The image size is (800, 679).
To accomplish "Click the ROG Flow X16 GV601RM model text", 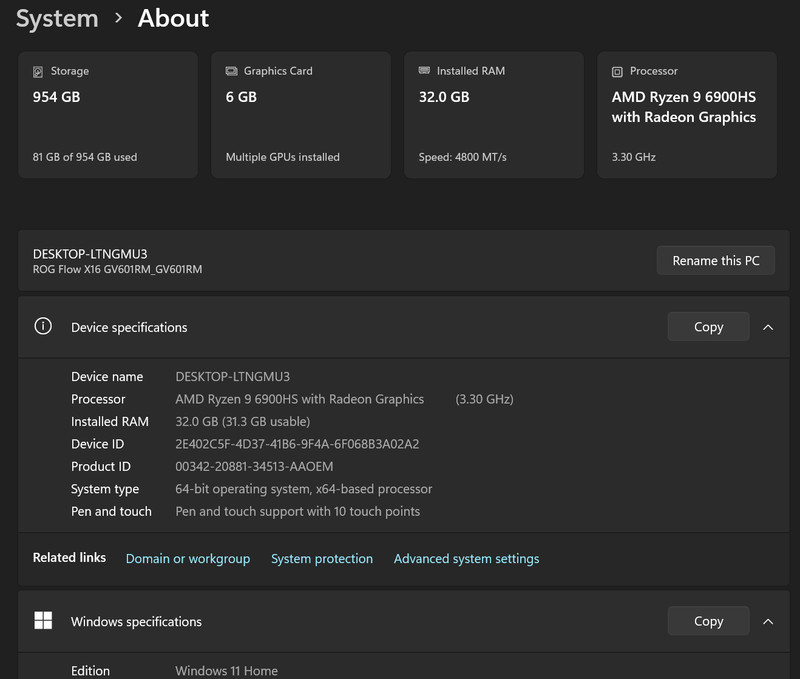I will click(x=117, y=269).
